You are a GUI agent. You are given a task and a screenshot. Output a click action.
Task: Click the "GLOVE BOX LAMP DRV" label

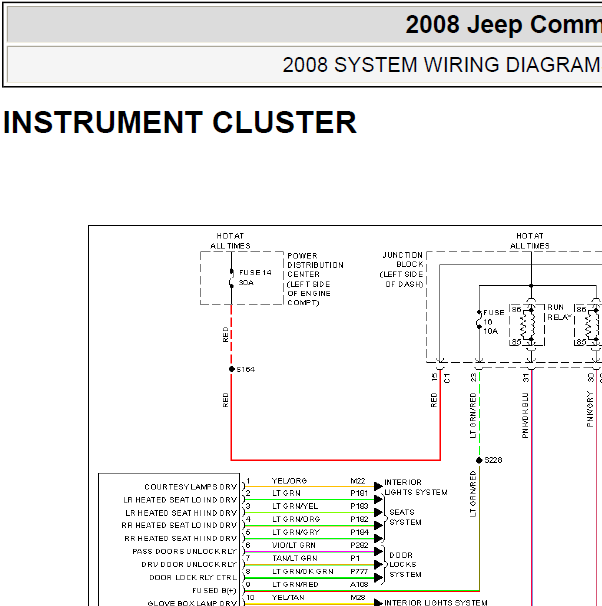click(x=192, y=603)
